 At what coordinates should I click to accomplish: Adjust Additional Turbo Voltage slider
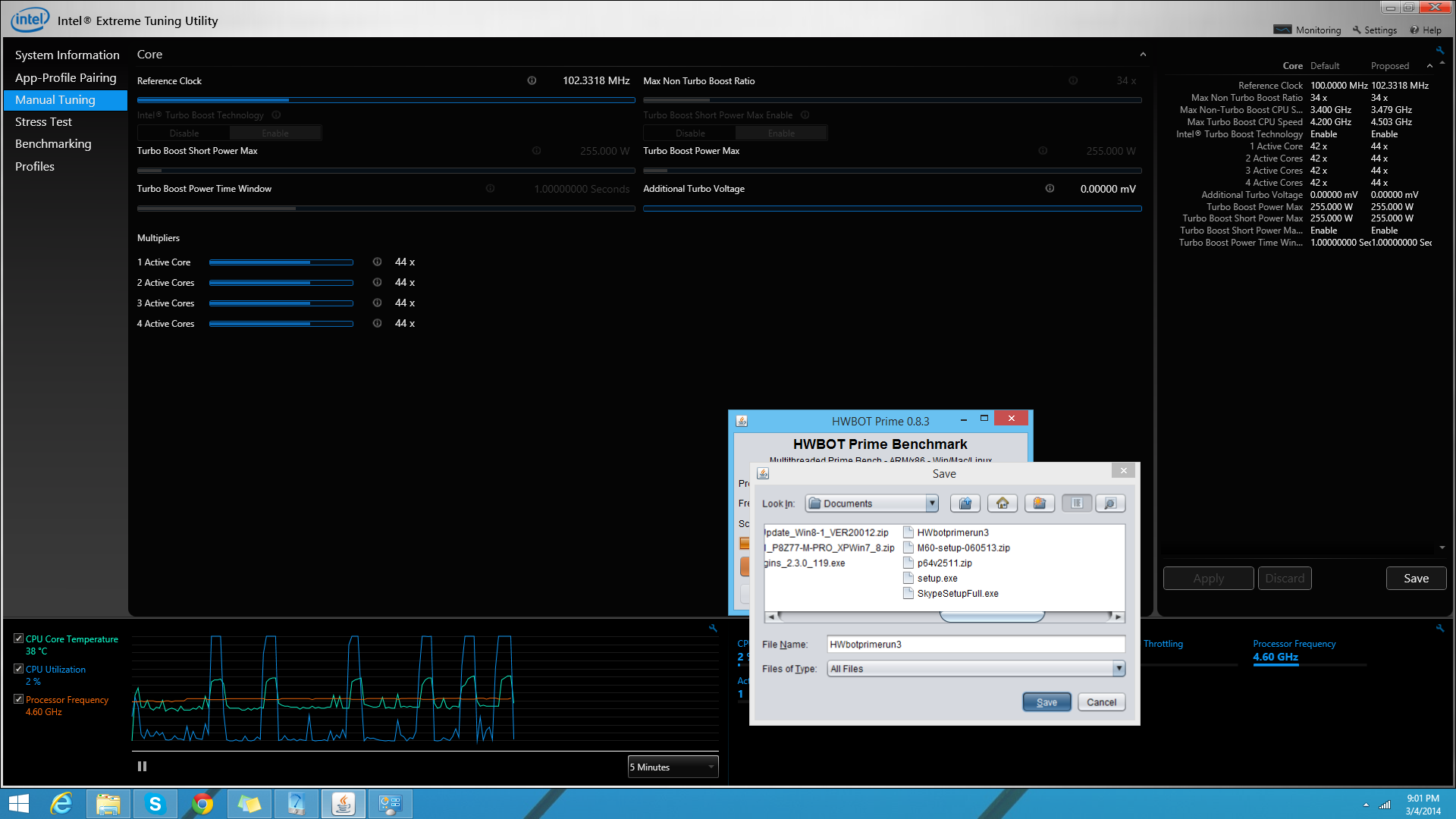pyautogui.click(x=892, y=209)
